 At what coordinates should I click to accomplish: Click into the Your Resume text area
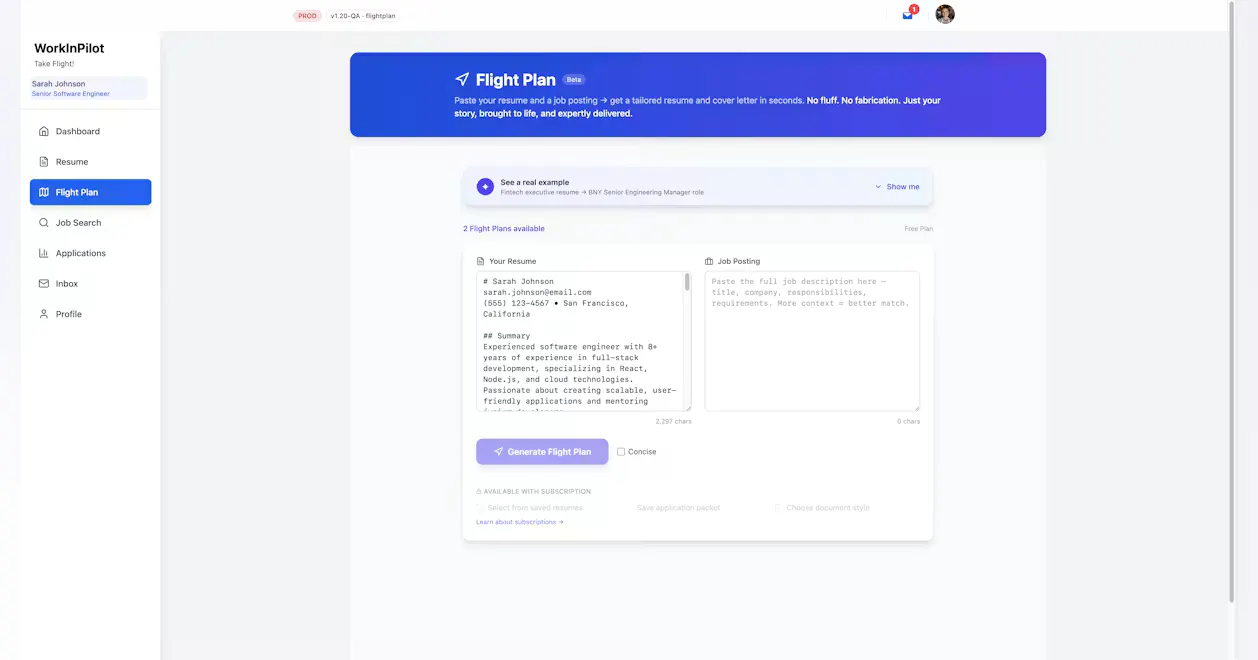point(580,341)
